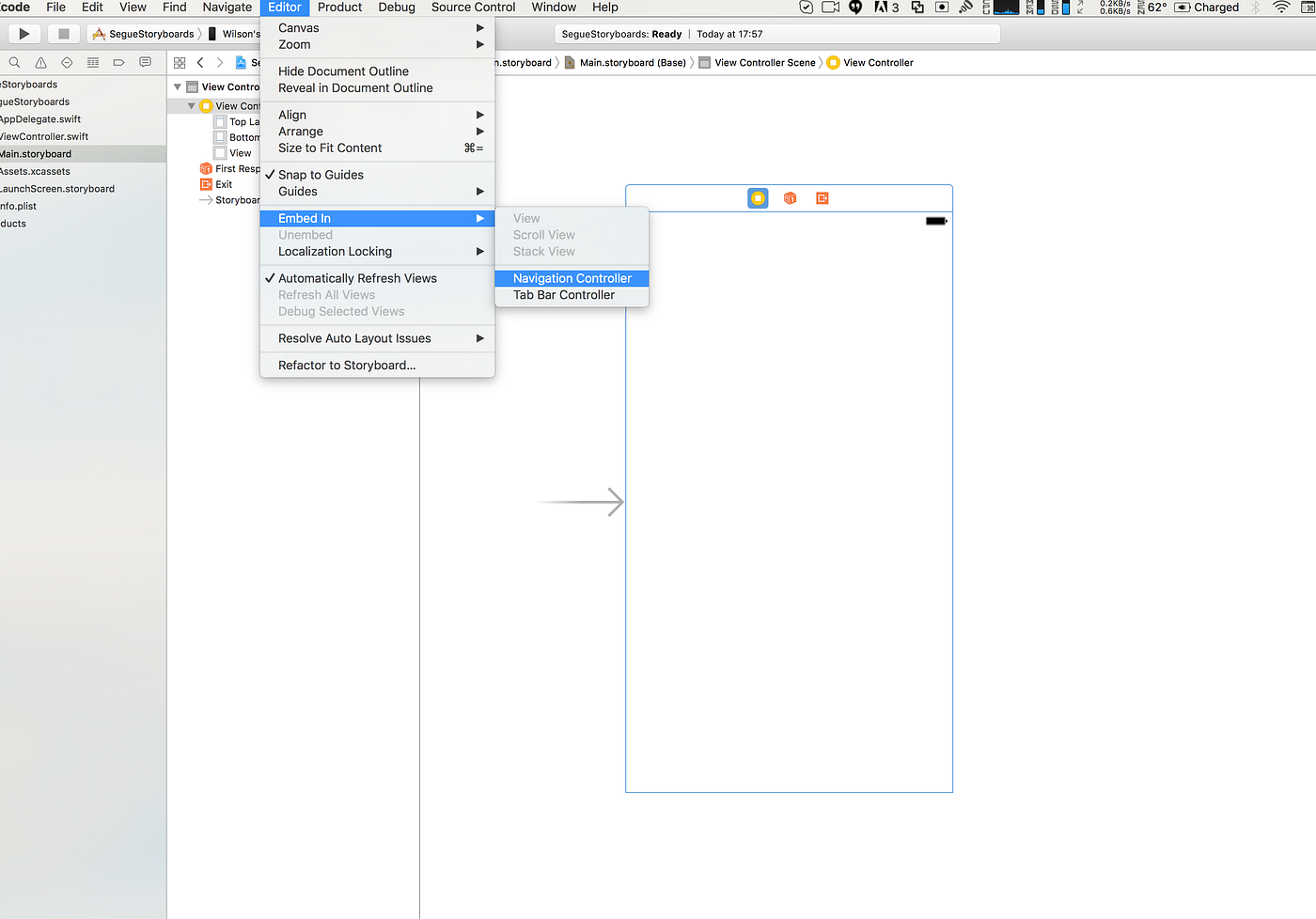Image resolution: width=1316 pixels, height=919 pixels.
Task: Open the Find navigator magnifying glass icon
Action: click(x=13, y=62)
